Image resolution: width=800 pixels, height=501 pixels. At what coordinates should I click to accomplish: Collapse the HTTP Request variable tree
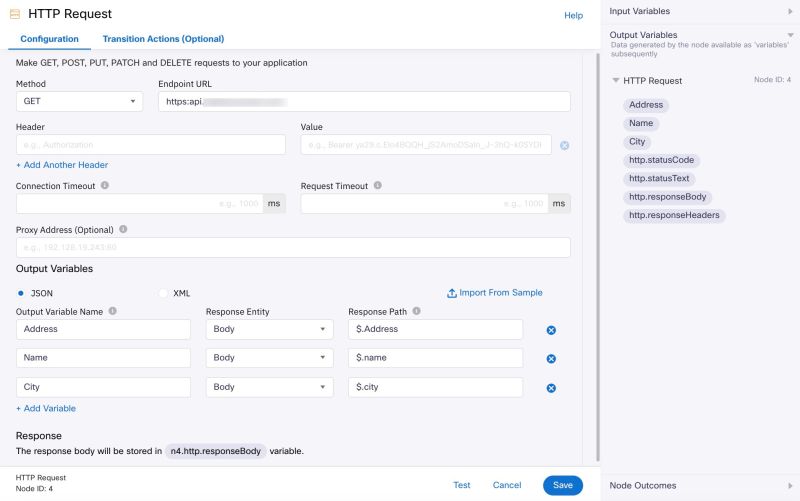coord(616,81)
